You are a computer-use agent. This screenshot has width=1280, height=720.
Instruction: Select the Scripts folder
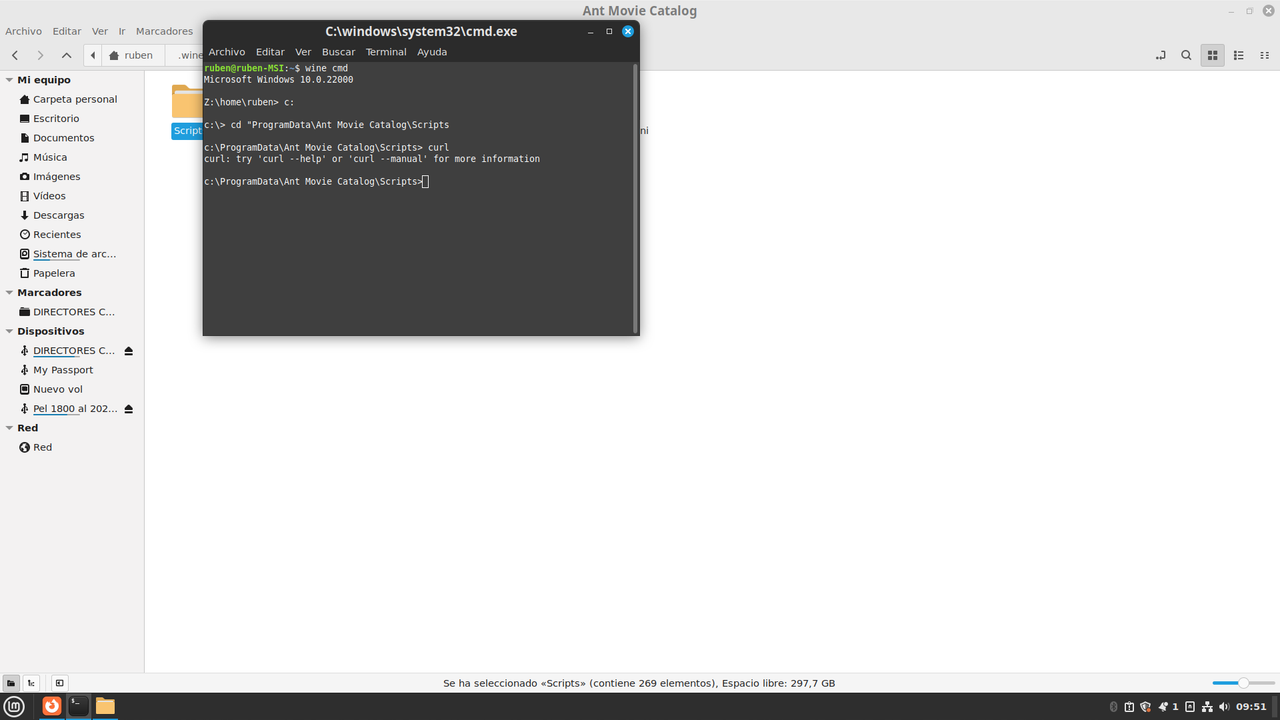pyautogui.click(x=187, y=110)
